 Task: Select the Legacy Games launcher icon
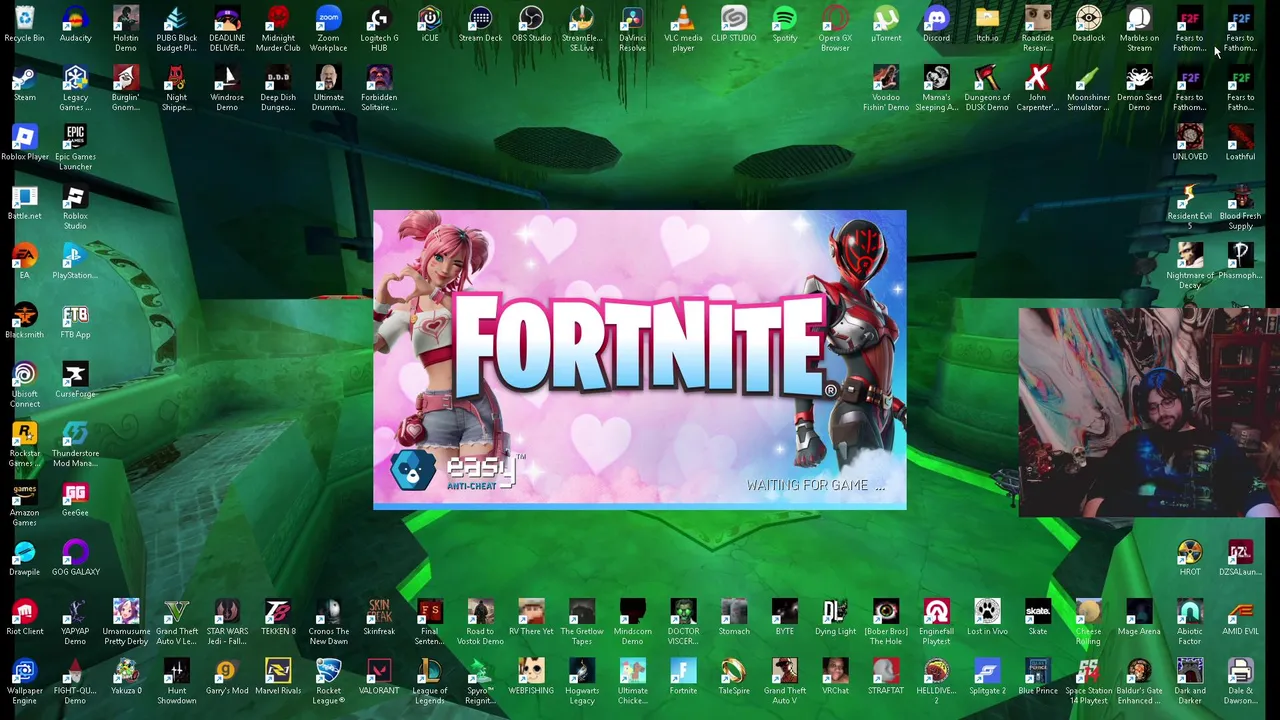pyautogui.click(x=75, y=88)
